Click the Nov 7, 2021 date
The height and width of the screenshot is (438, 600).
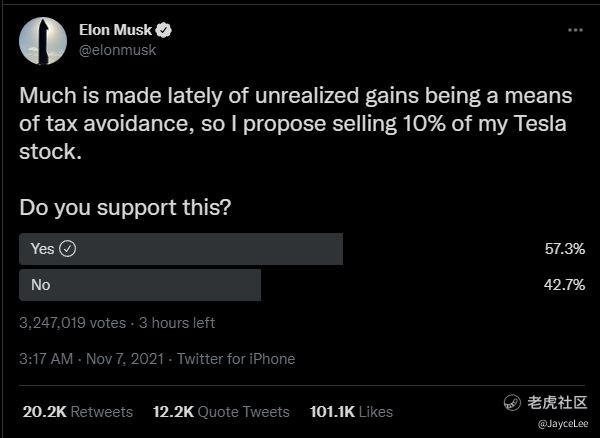tap(125, 359)
